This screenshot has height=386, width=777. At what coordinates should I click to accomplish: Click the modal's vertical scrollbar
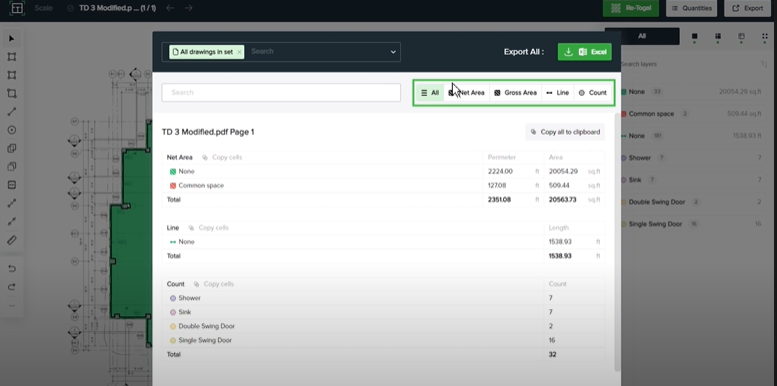pyautogui.click(x=617, y=241)
